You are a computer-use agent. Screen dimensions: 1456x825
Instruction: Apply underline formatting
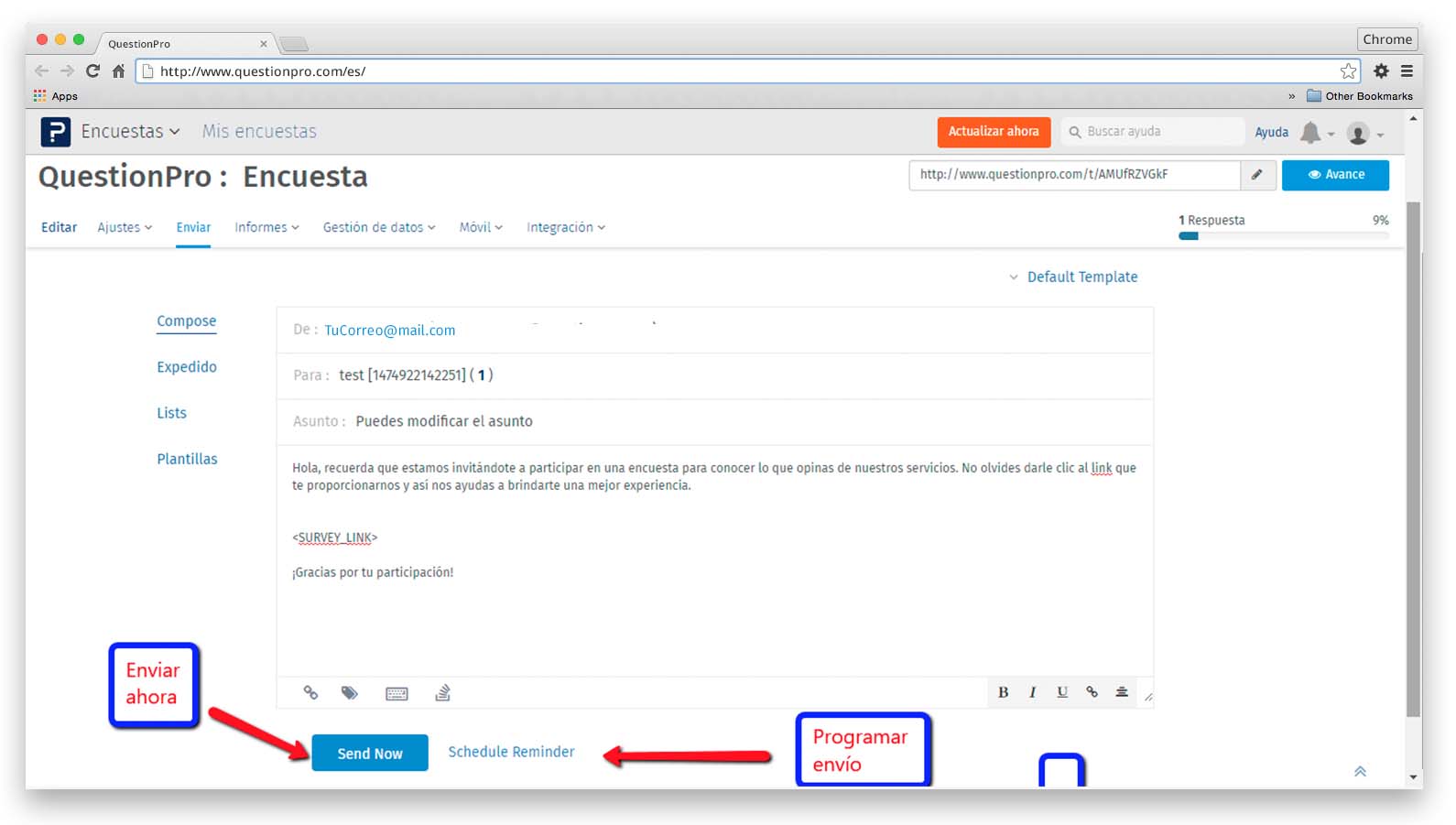[1062, 692]
